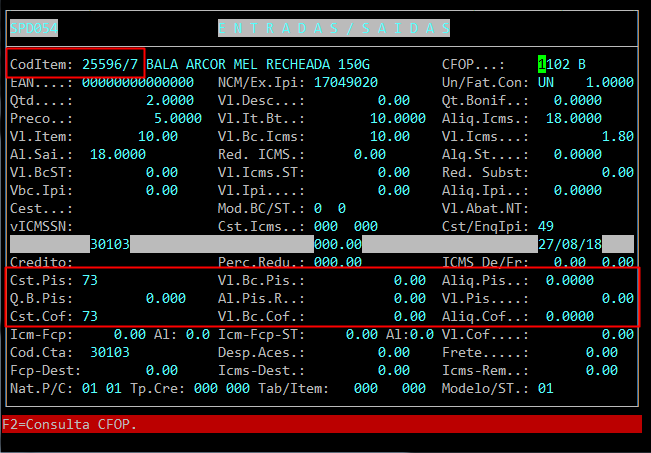
Task: Click the F2=Consulta CFOP hint bar
Action: coord(70,424)
